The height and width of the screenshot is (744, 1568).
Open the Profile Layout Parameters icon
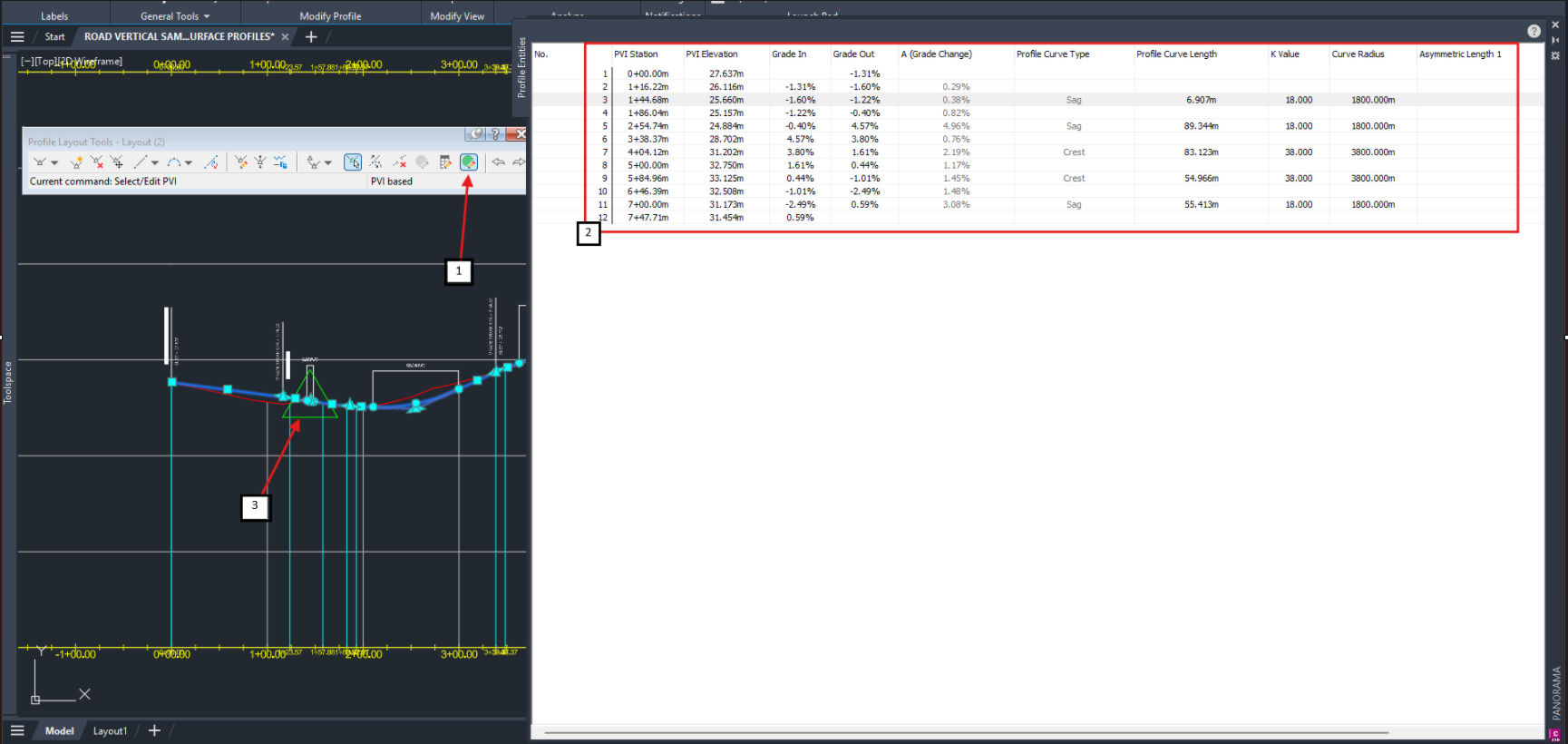click(x=445, y=162)
